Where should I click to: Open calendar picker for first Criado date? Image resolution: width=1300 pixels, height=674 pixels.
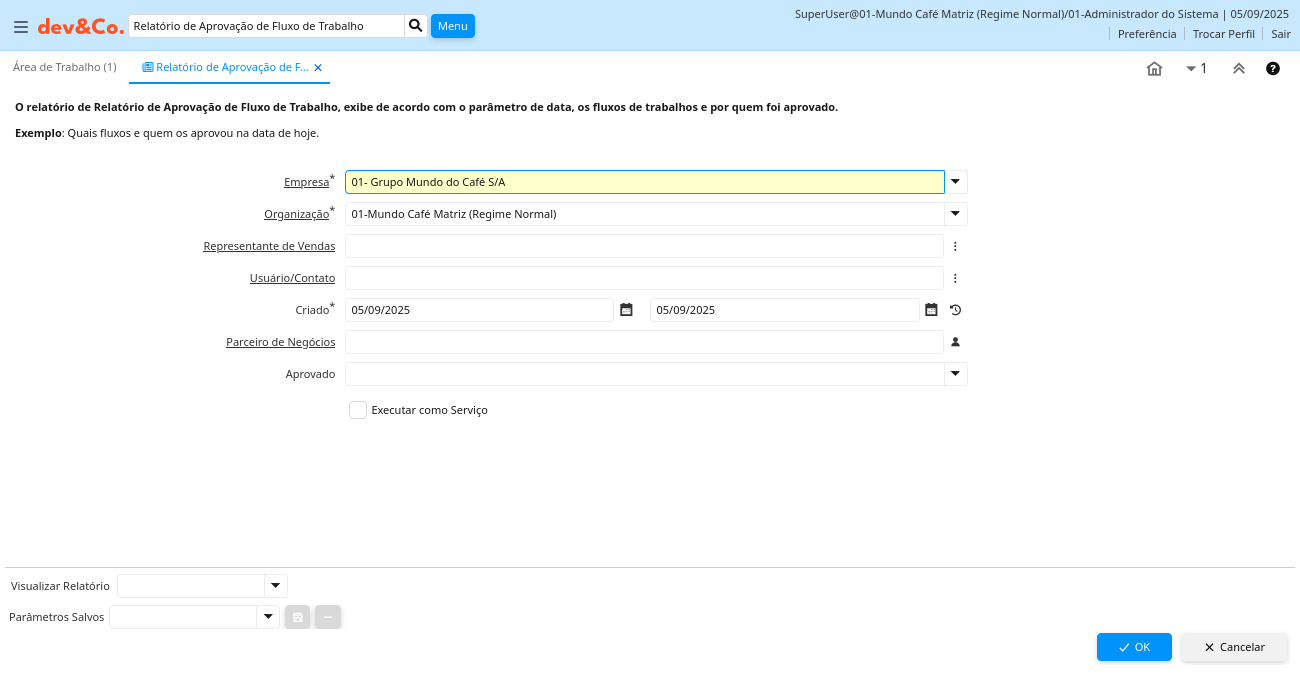(626, 310)
